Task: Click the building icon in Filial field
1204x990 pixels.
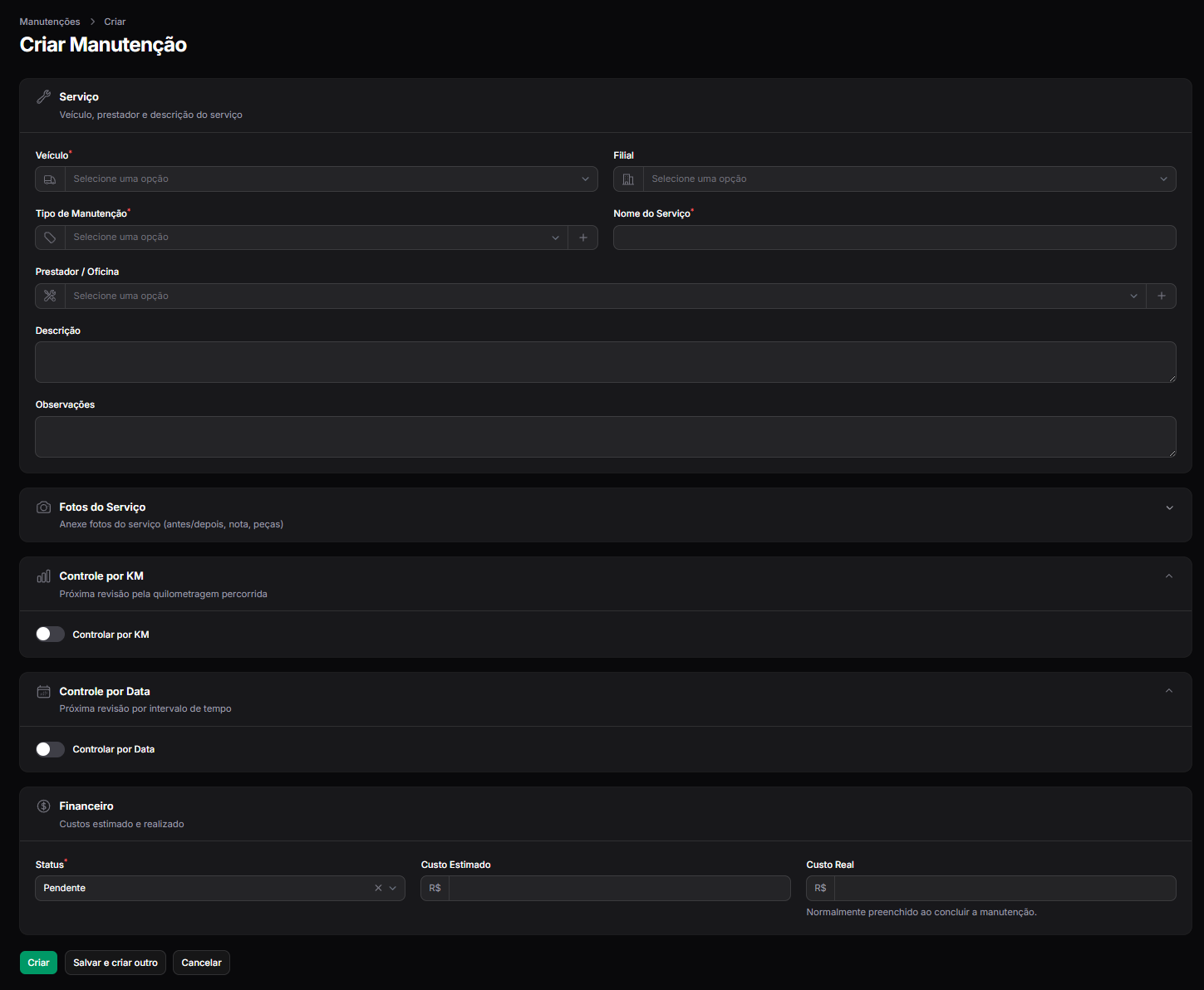Action: click(x=628, y=179)
